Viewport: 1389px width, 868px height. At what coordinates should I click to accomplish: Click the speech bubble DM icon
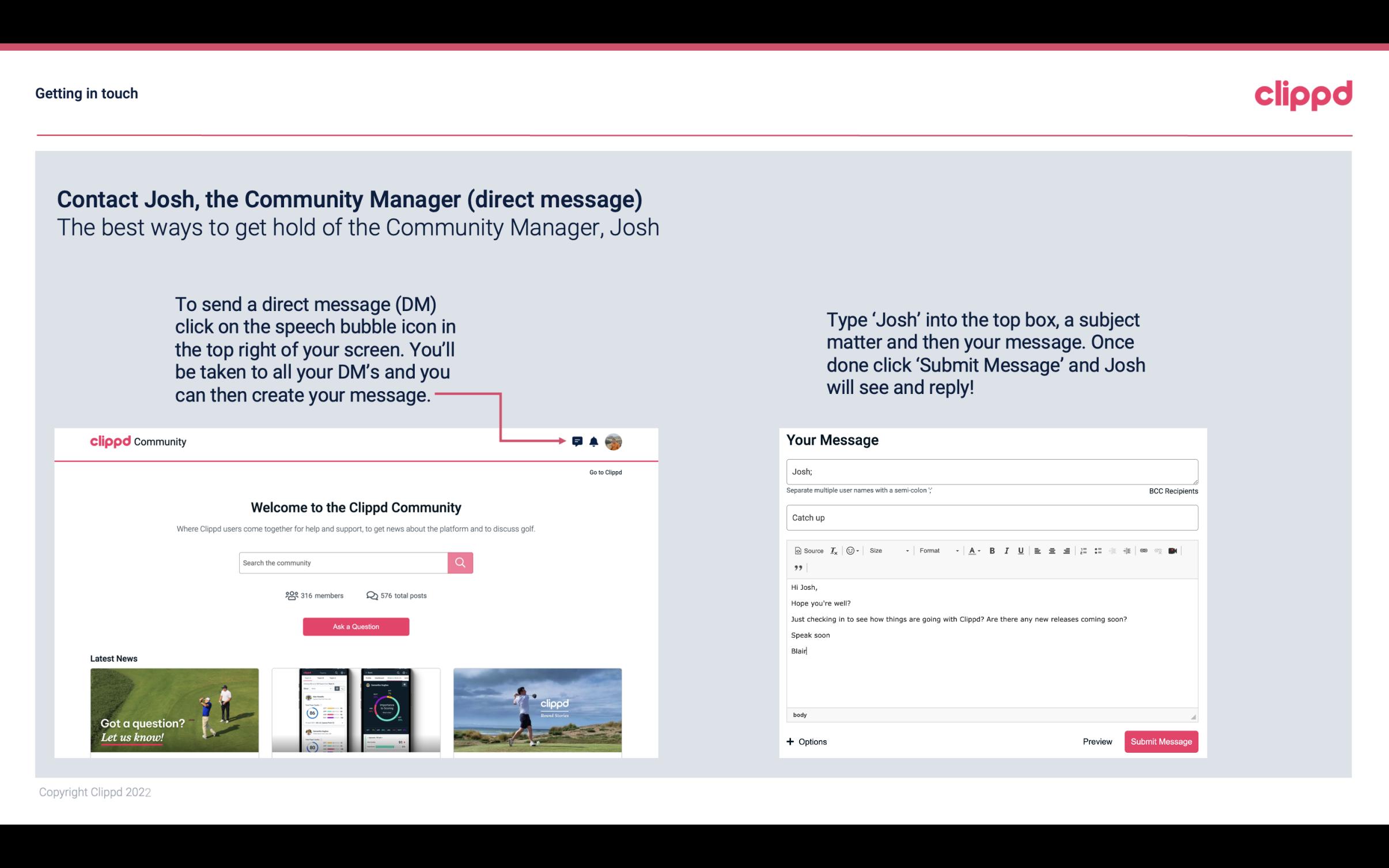coord(578,441)
